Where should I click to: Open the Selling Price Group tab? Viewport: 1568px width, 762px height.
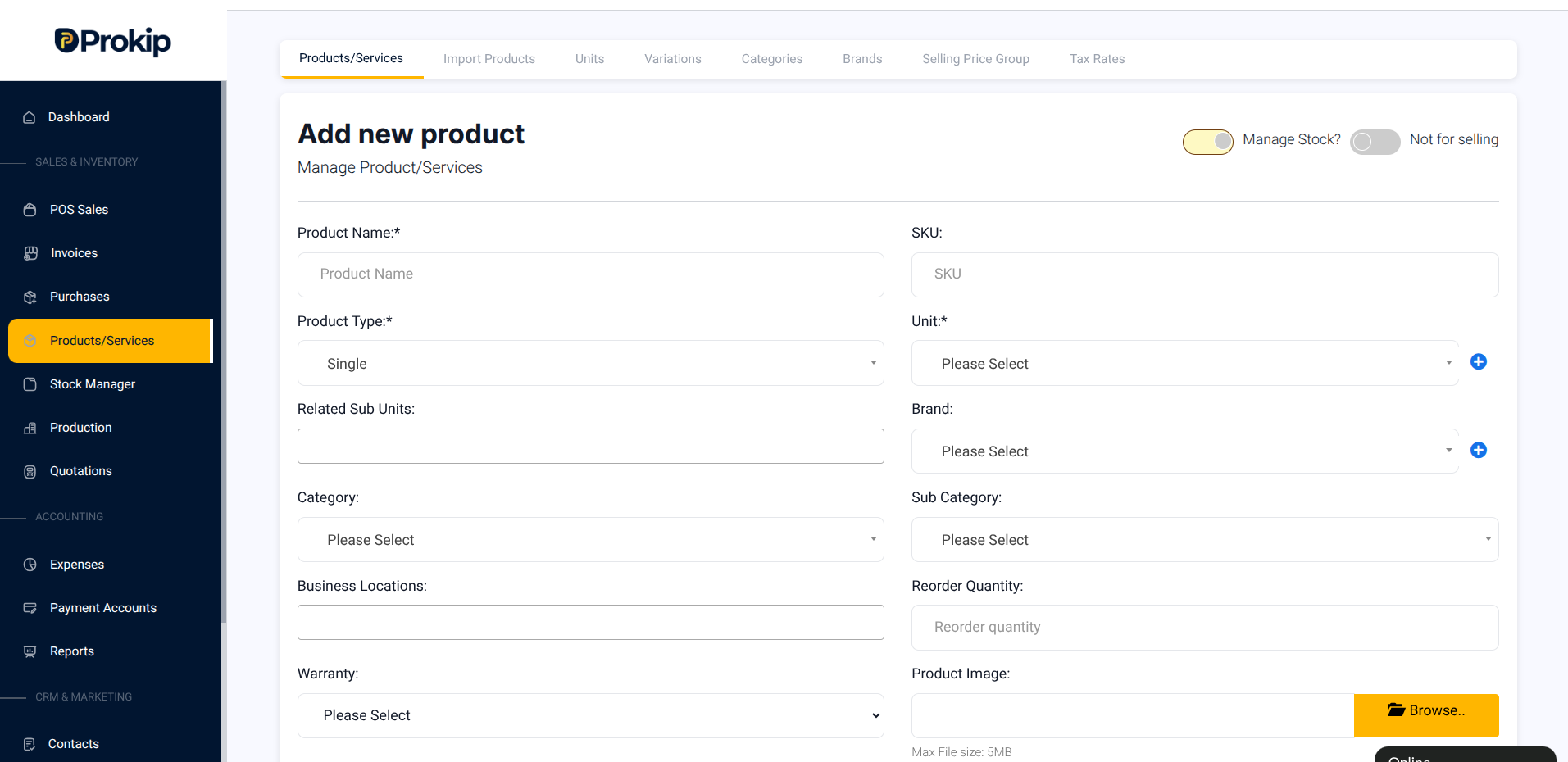pos(975,59)
